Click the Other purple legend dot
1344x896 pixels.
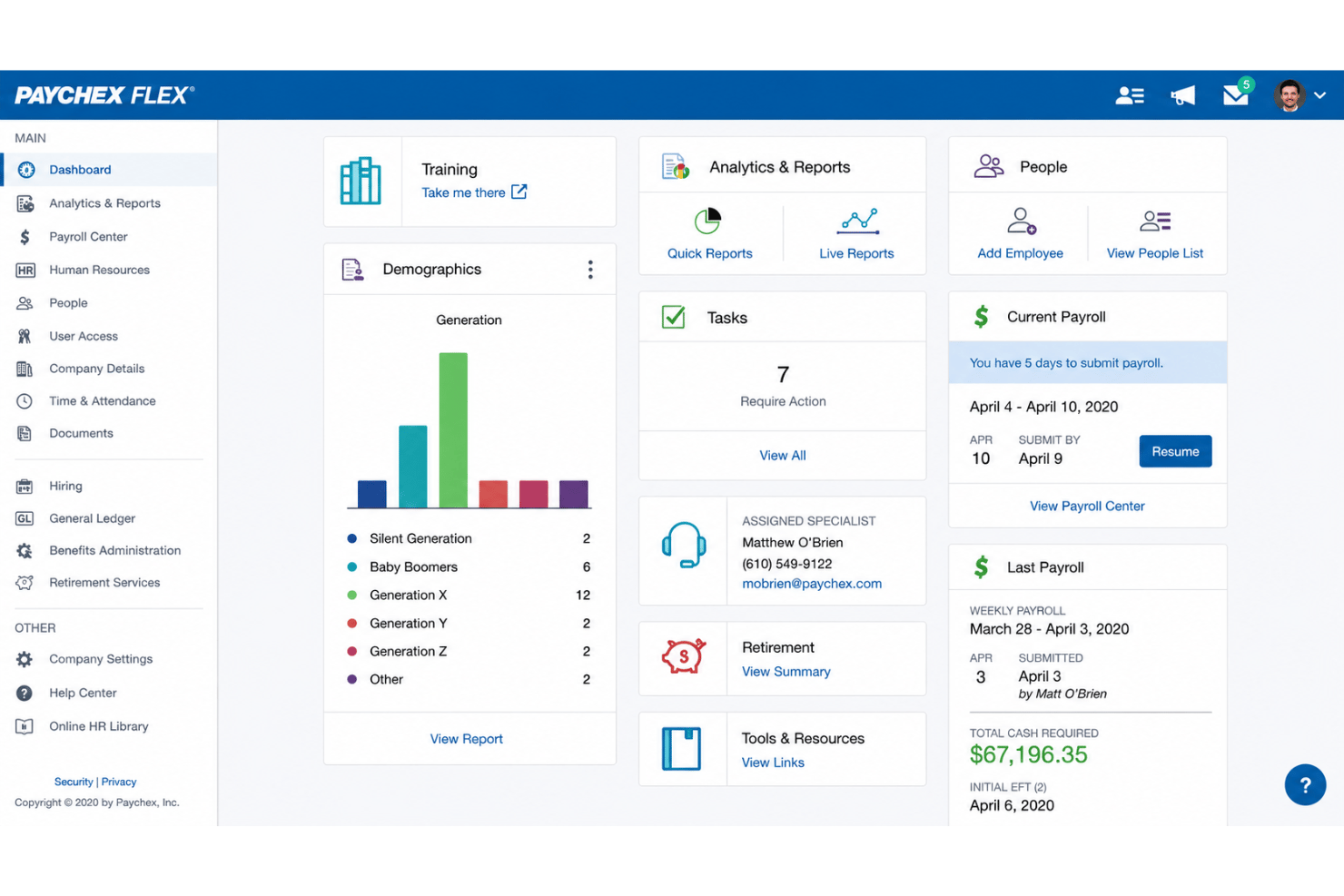tap(352, 679)
